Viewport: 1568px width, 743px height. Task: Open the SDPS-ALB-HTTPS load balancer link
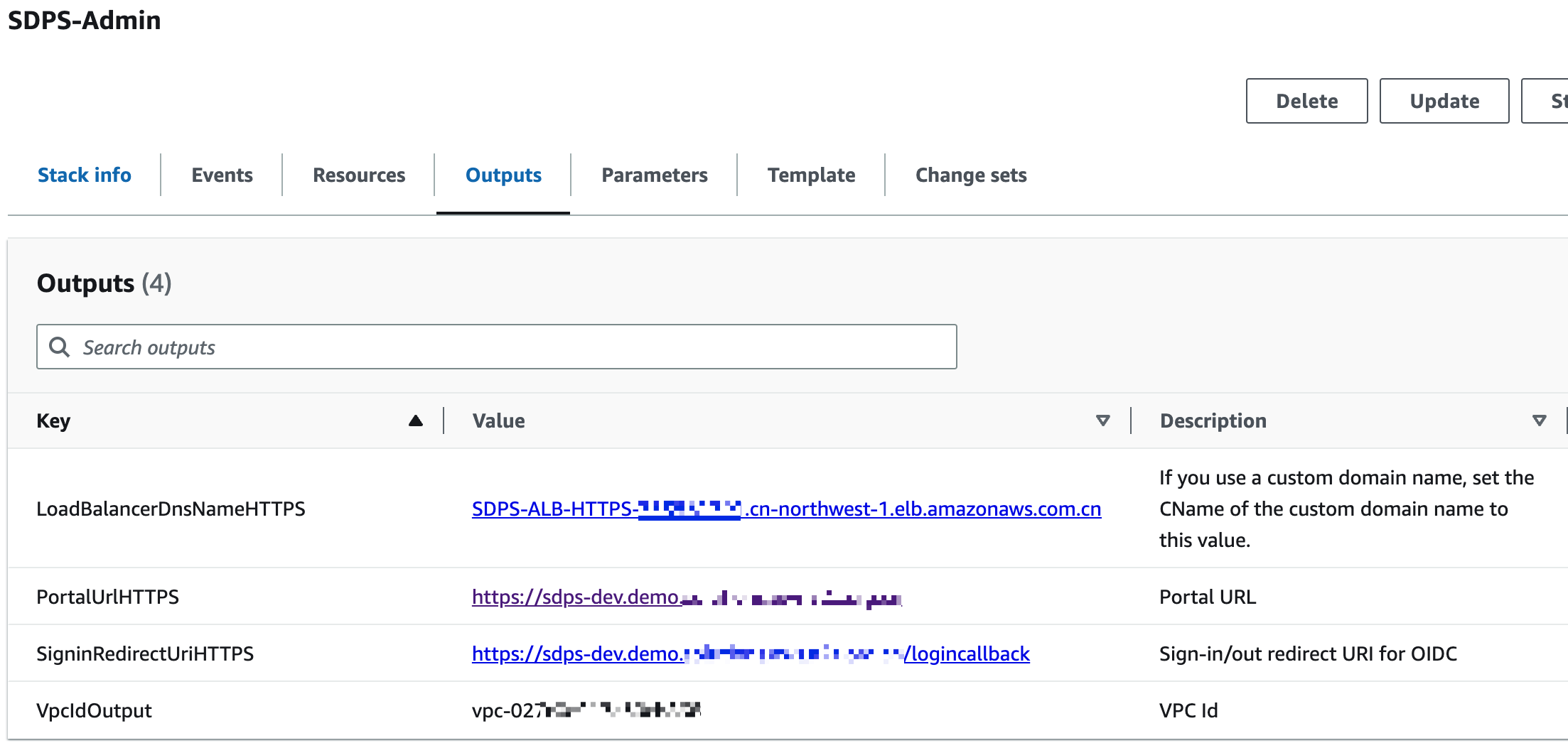(786, 509)
